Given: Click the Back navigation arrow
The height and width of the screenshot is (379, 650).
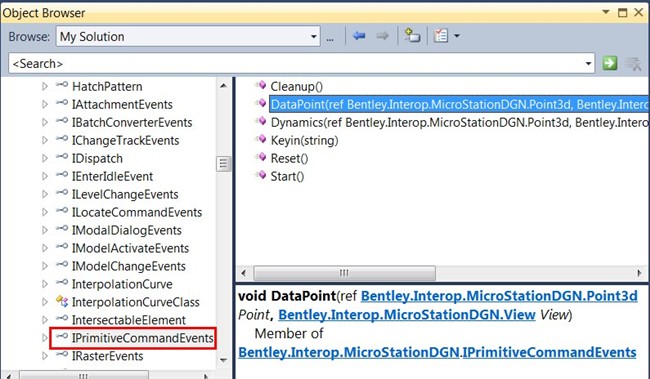Looking at the screenshot, I should click(359, 36).
